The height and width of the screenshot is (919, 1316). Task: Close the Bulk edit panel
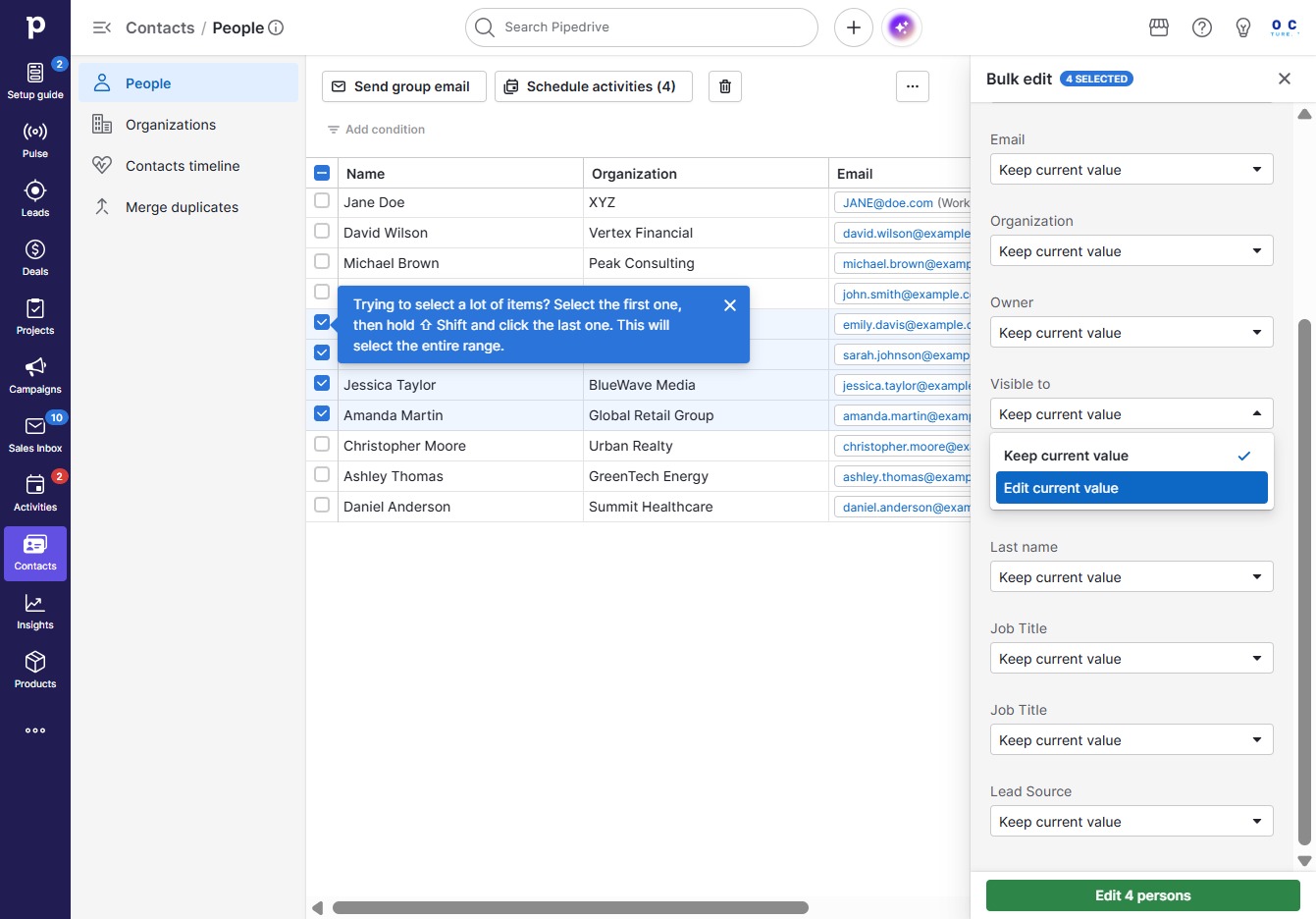[1285, 79]
